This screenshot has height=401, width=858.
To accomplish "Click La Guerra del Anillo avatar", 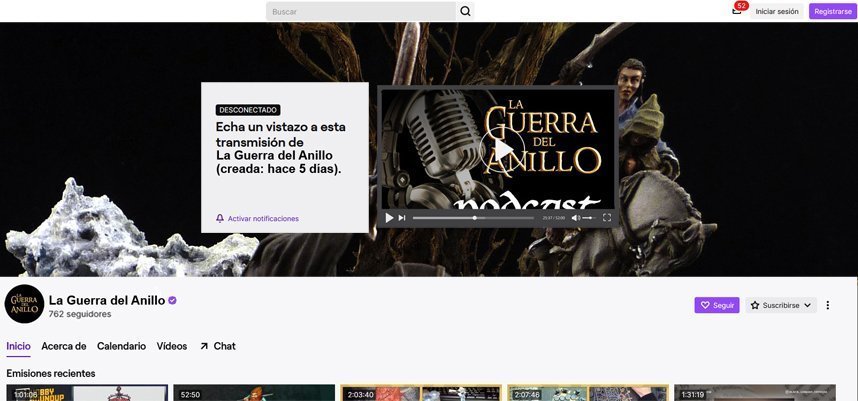I will tap(24, 304).
